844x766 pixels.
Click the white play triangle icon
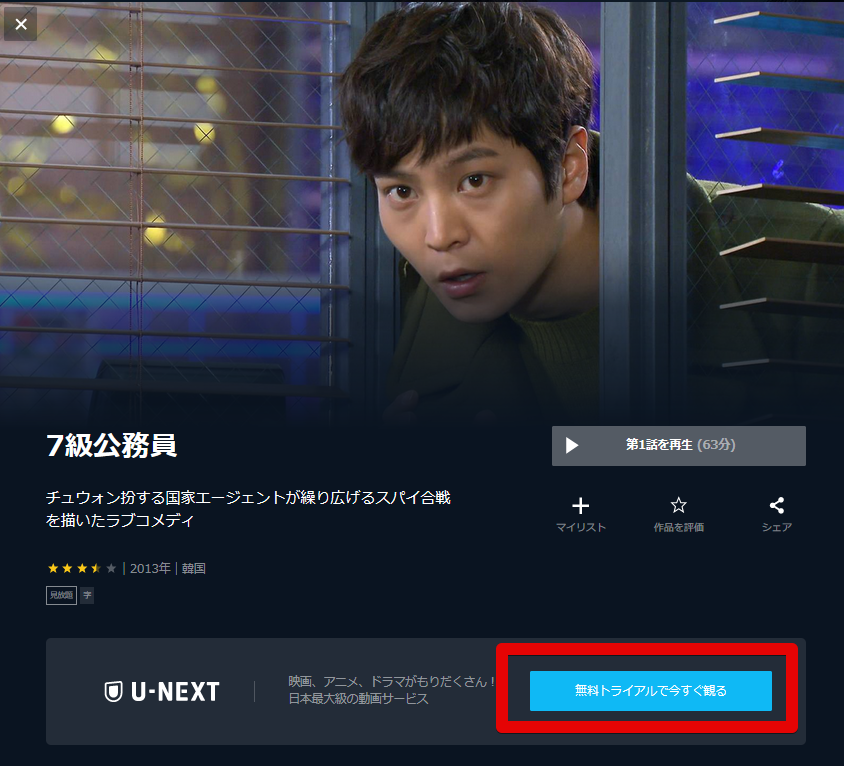[x=572, y=445]
